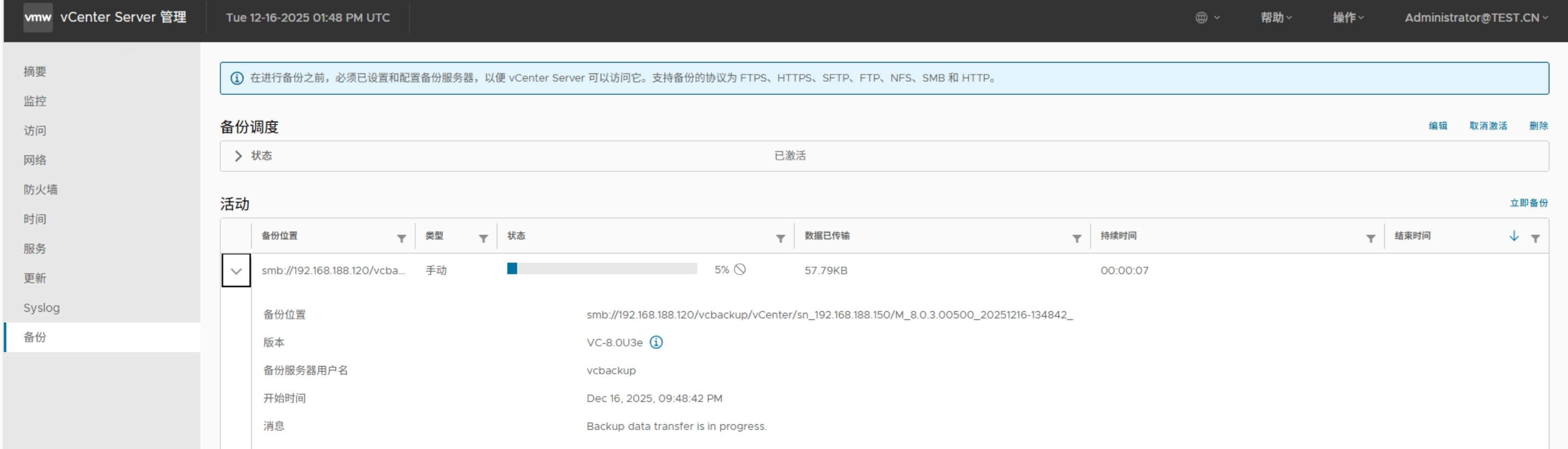1568x449 pixels.
Task: Go to 防火墙 in sidebar
Action: (x=102, y=189)
